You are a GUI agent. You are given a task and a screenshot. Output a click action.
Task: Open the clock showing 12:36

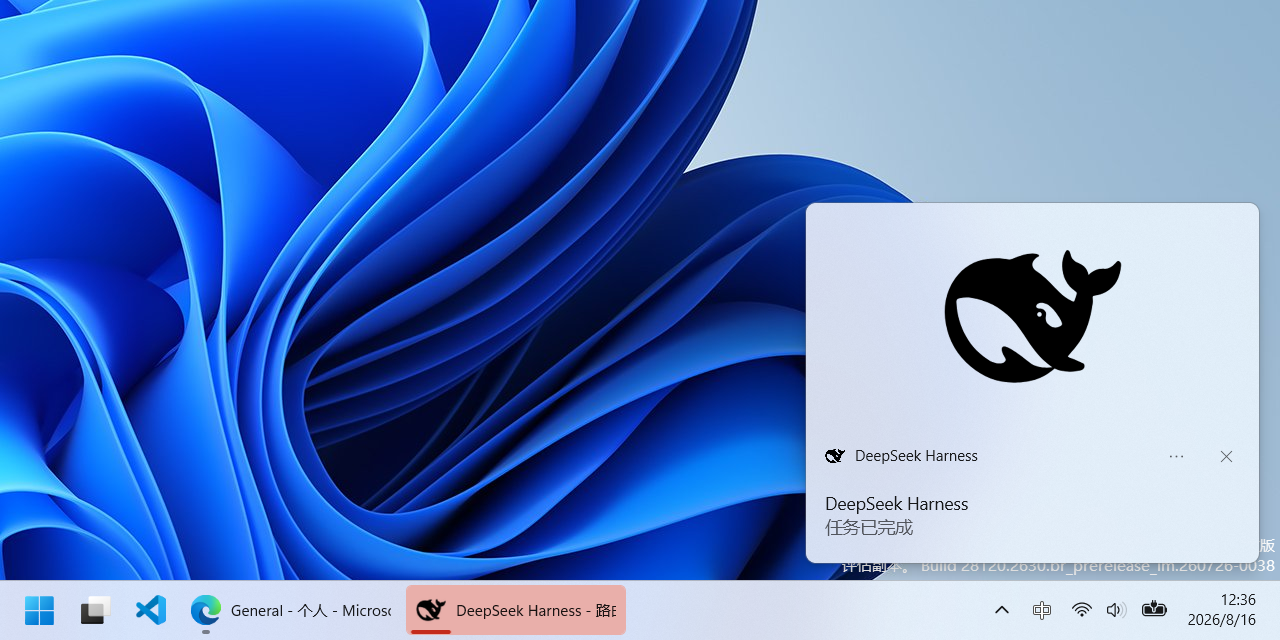click(x=1238, y=600)
